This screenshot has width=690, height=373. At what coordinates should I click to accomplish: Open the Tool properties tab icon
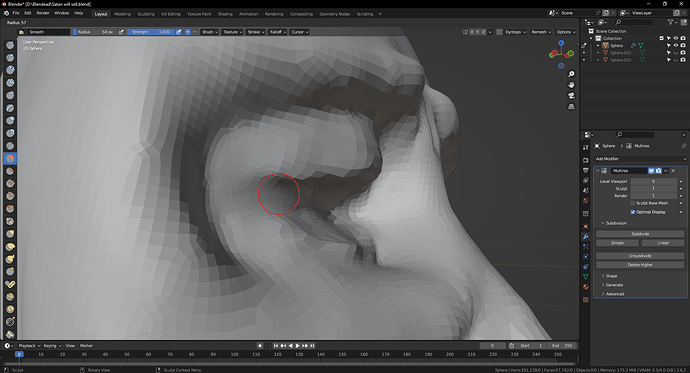[x=586, y=148]
